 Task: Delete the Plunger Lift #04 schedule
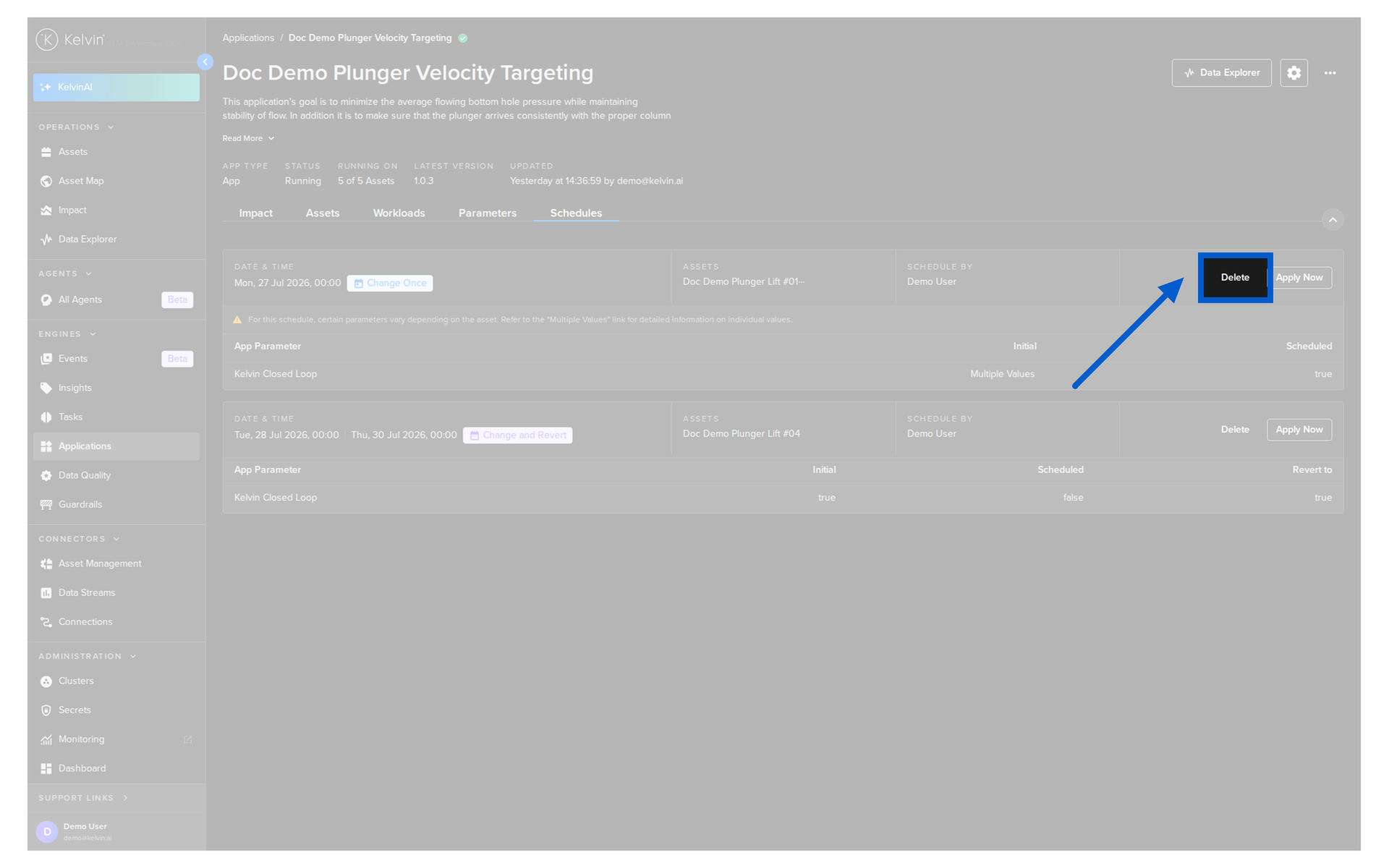pyautogui.click(x=1235, y=430)
